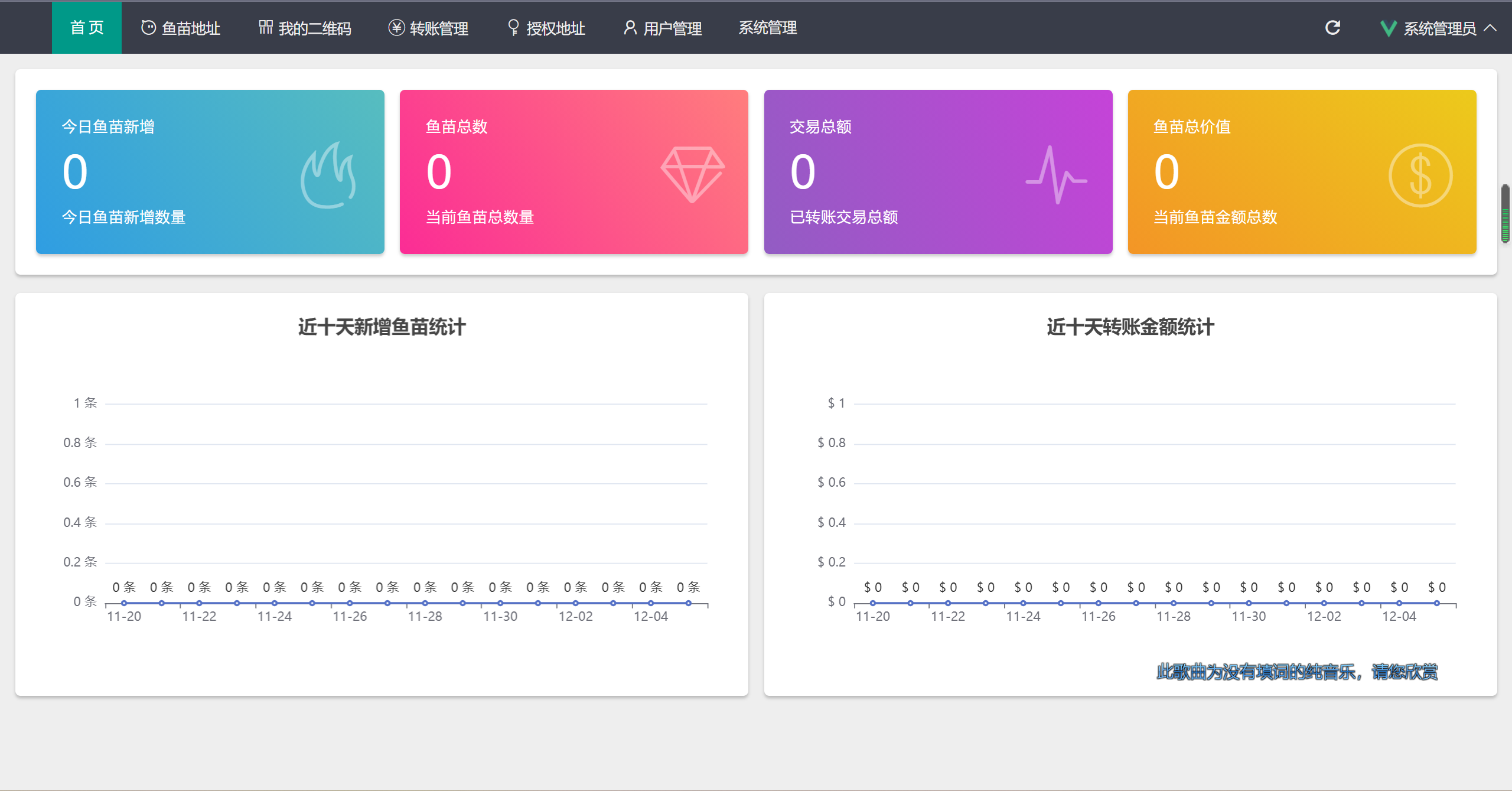Click the 11-20 data point in 近十天新增鱼苗统计 chart
1512x791 pixels.
click(x=124, y=603)
